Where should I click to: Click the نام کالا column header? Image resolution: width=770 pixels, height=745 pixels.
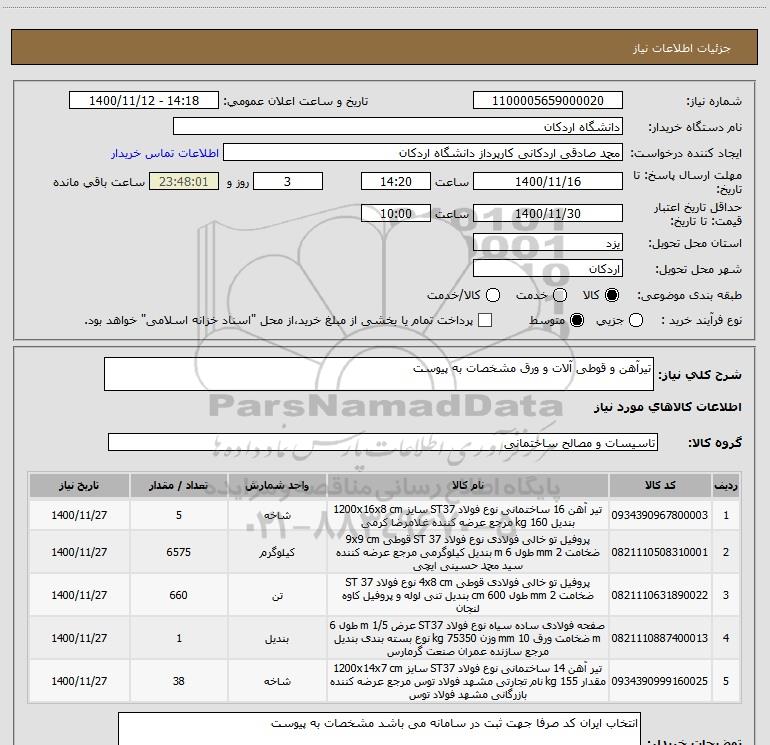[468, 485]
